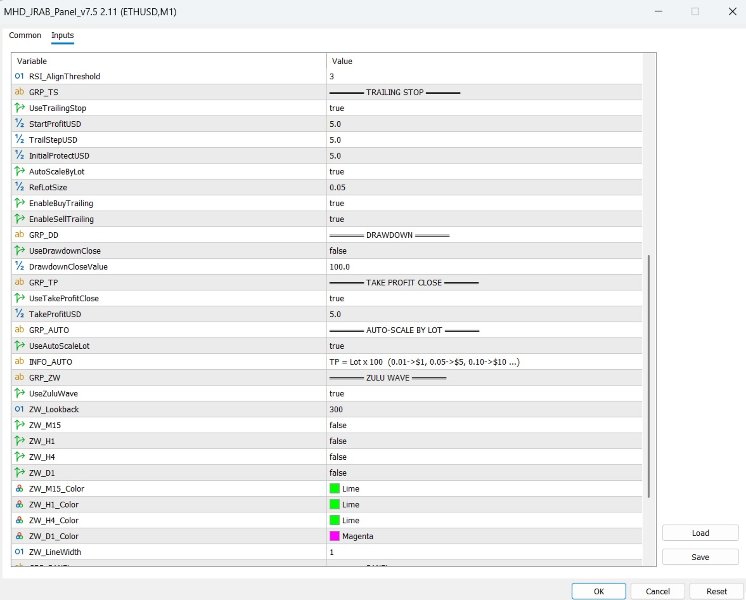Click the boolean icon beside UseDrawdownClose

point(19,251)
